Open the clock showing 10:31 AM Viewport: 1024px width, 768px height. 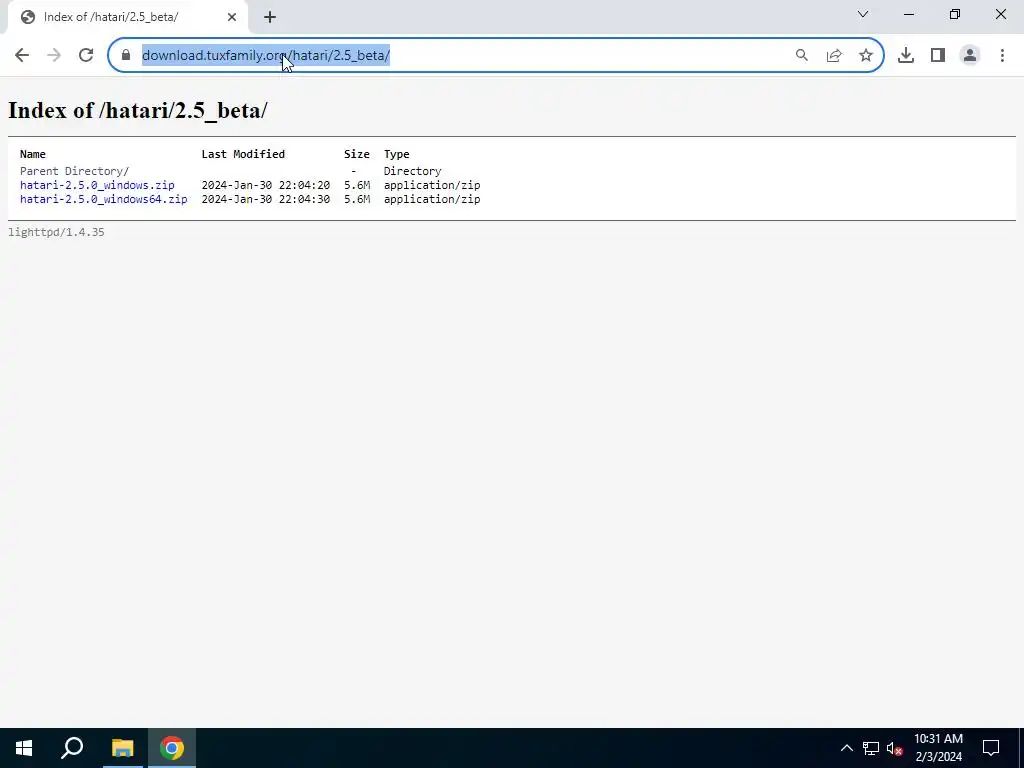pyautogui.click(x=938, y=748)
